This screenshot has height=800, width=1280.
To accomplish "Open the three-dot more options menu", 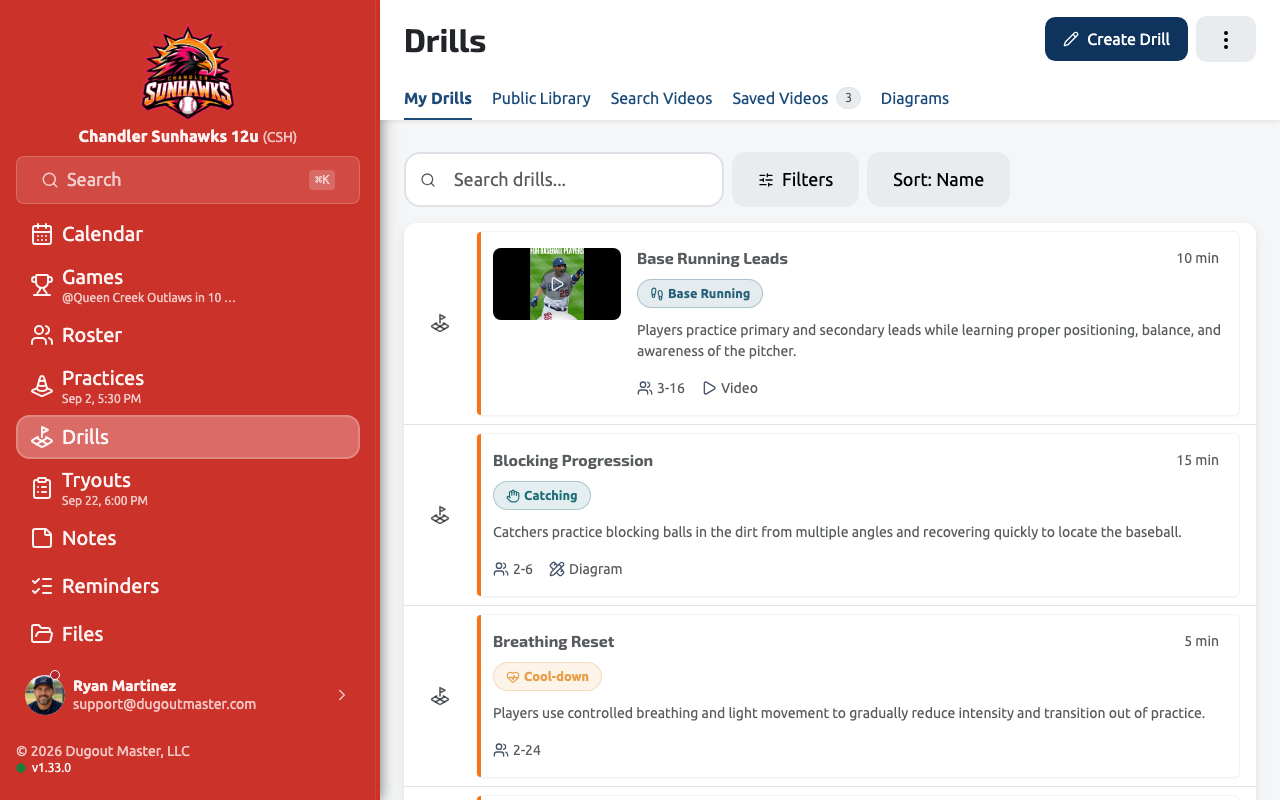I will (x=1226, y=39).
